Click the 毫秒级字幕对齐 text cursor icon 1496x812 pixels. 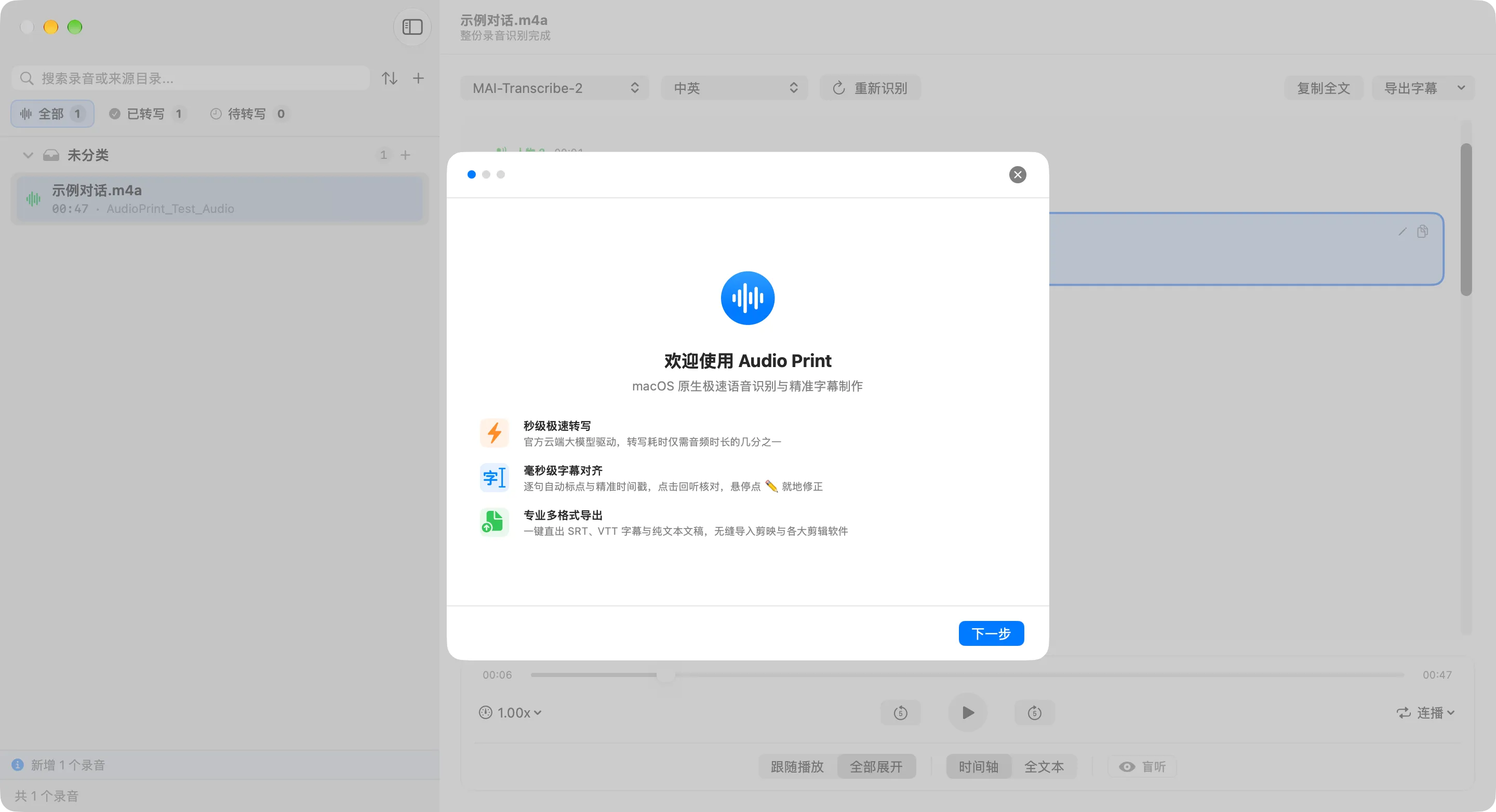pyautogui.click(x=494, y=478)
